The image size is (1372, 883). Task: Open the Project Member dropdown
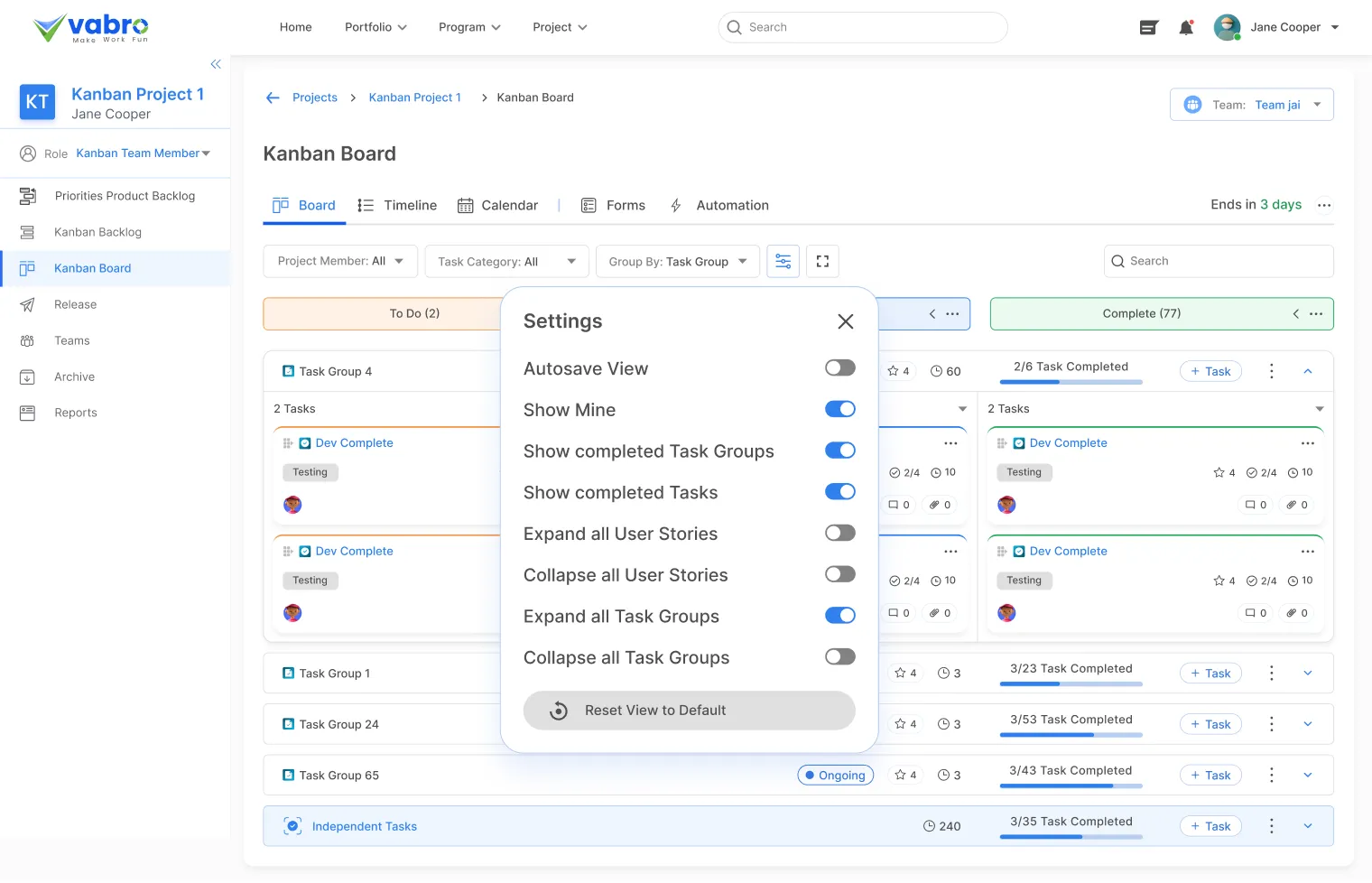[x=340, y=262]
